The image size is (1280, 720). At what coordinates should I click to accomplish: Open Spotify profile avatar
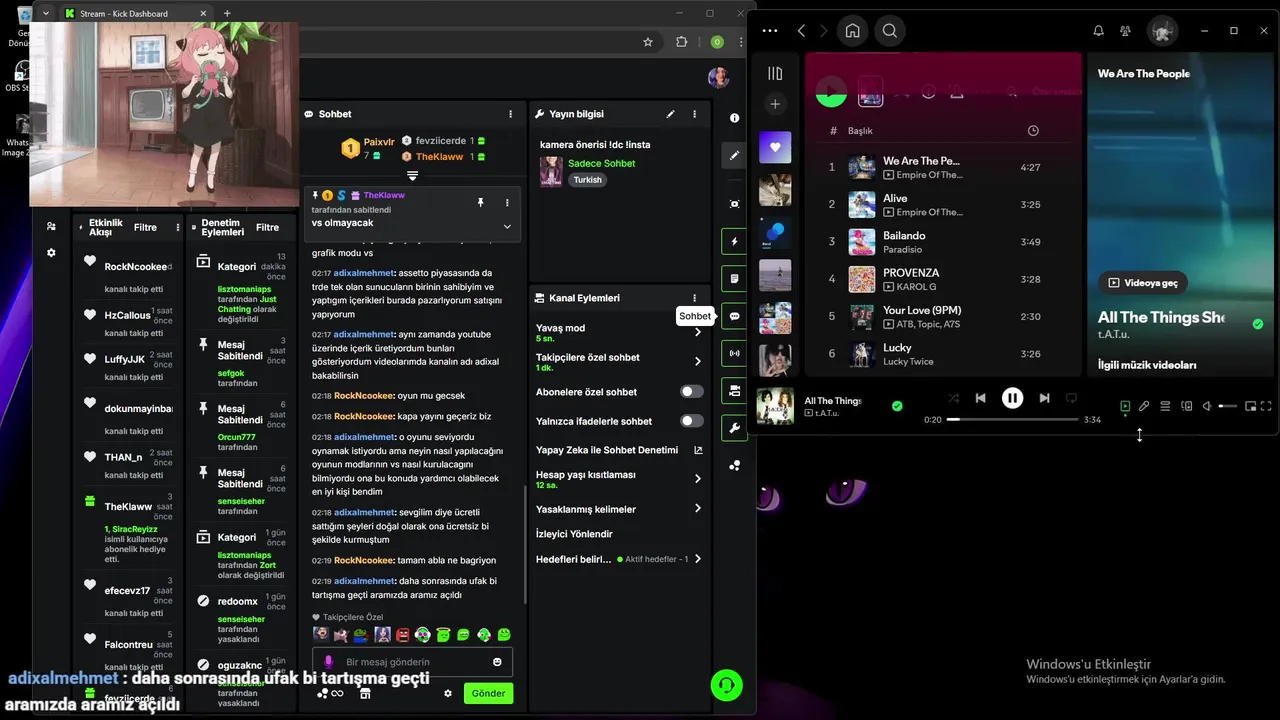point(1162,31)
